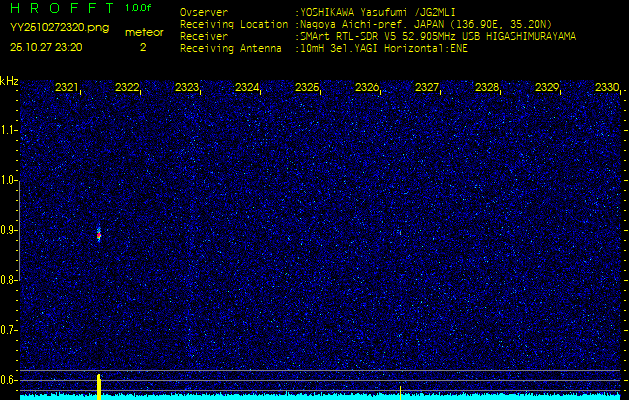The image size is (629, 400).
Task: Click the small yellow spike below 2327
Action: (x=400, y=391)
